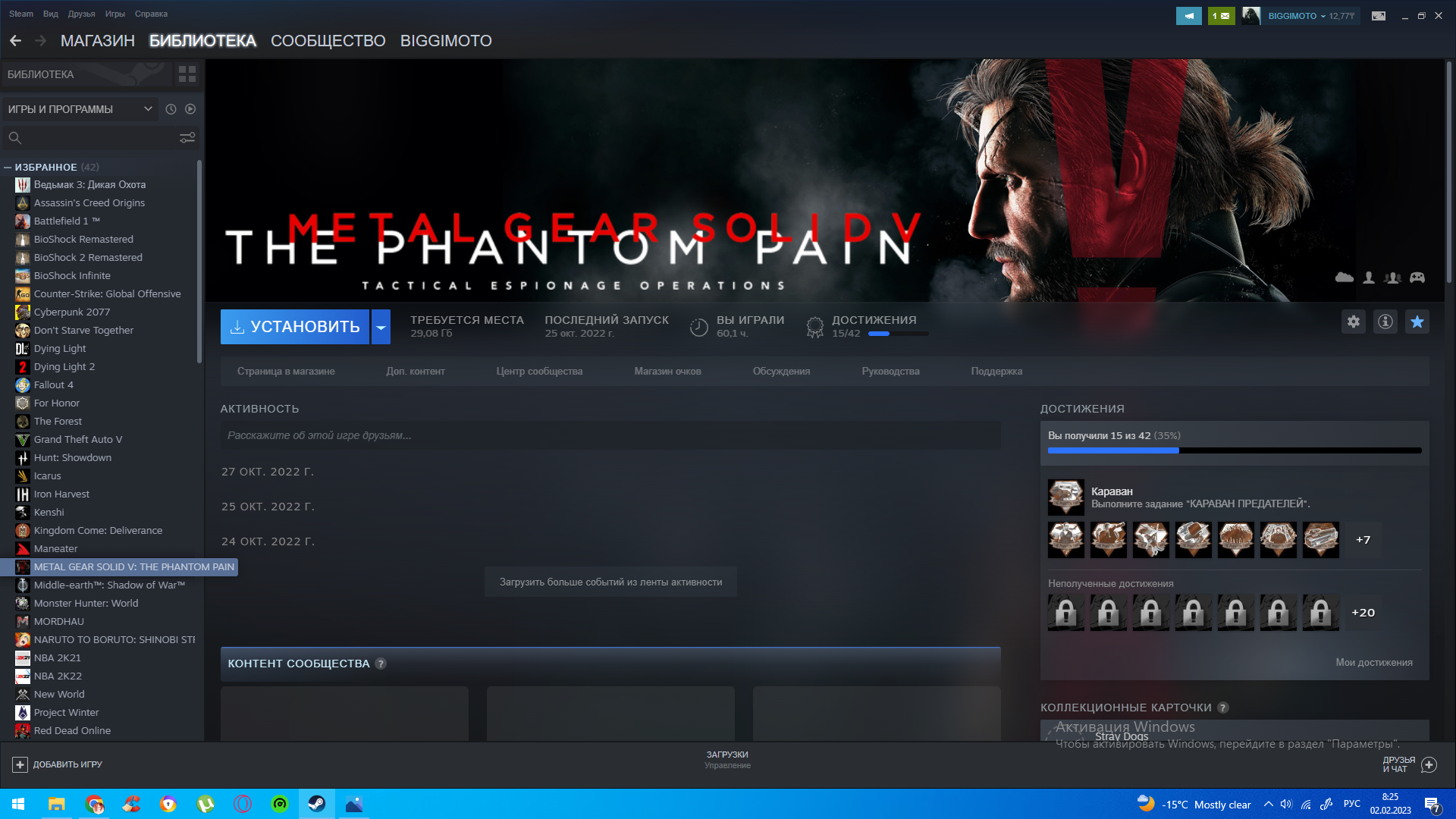Open the Вид menu

pyautogui.click(x=51, y=14)
